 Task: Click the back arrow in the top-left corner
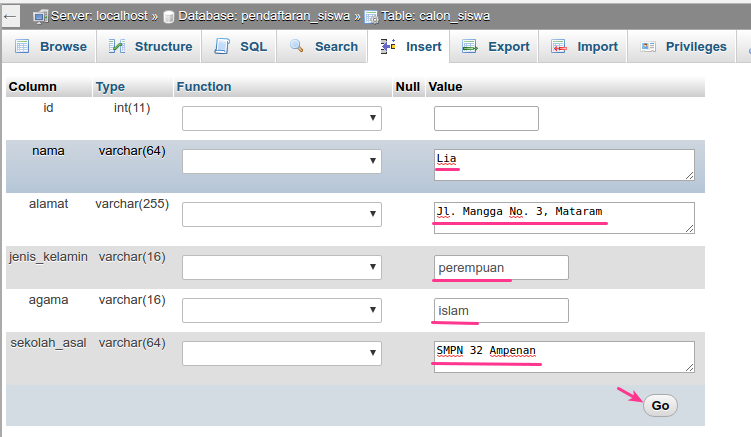11,16
